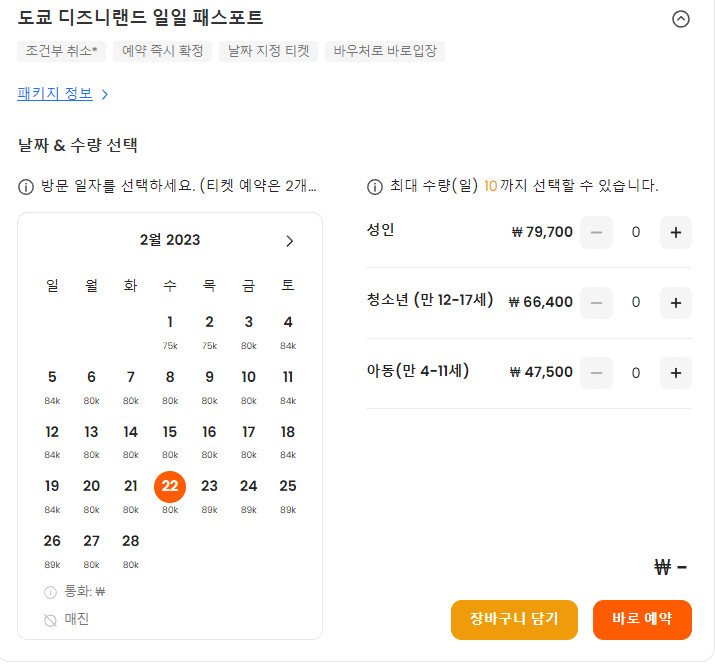Click 바로 예약 button
The width and height of the screenshot is (715, 669).
pos(642,619)
